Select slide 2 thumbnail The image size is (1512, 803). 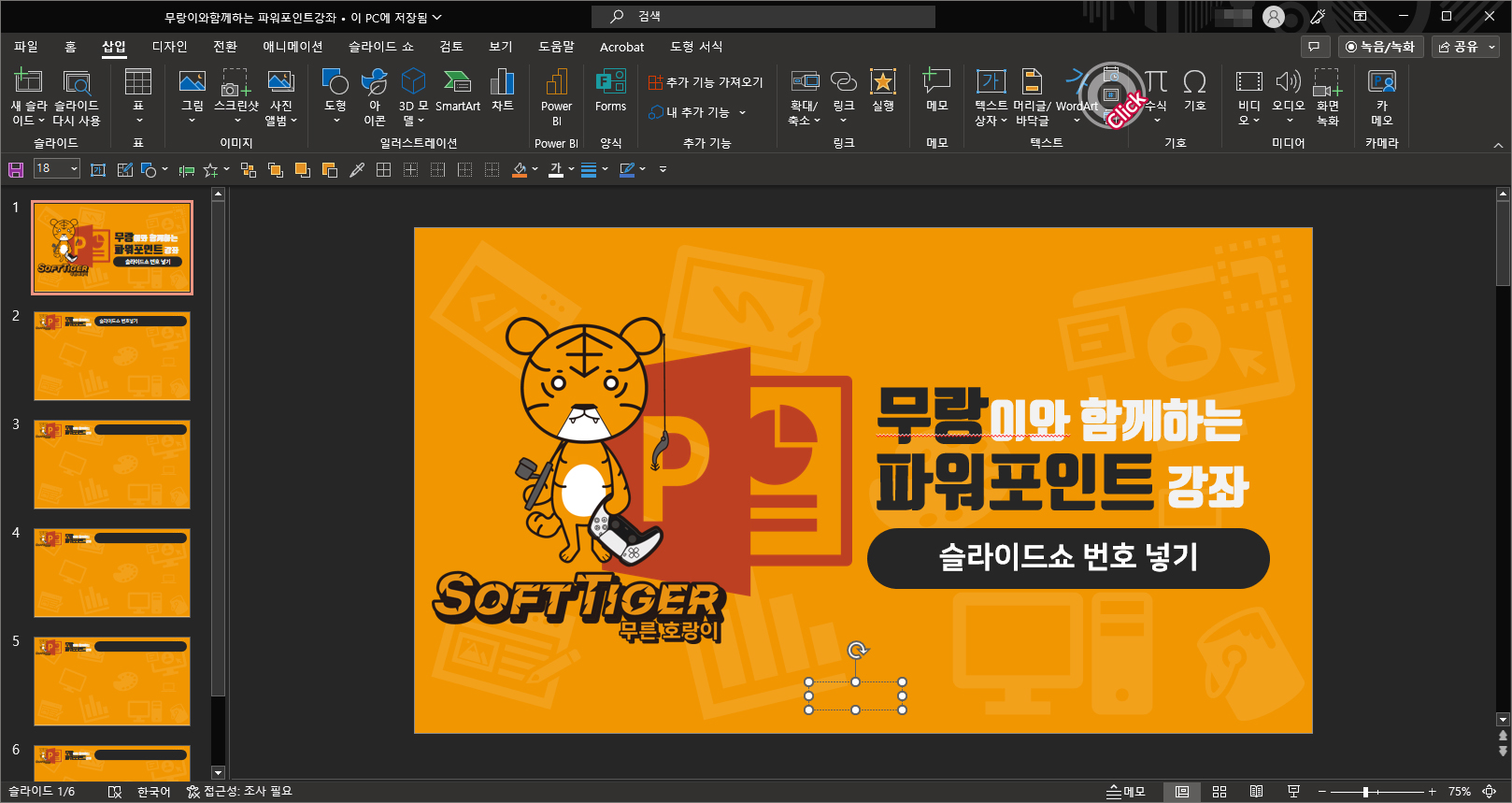[x=112, y=356]
